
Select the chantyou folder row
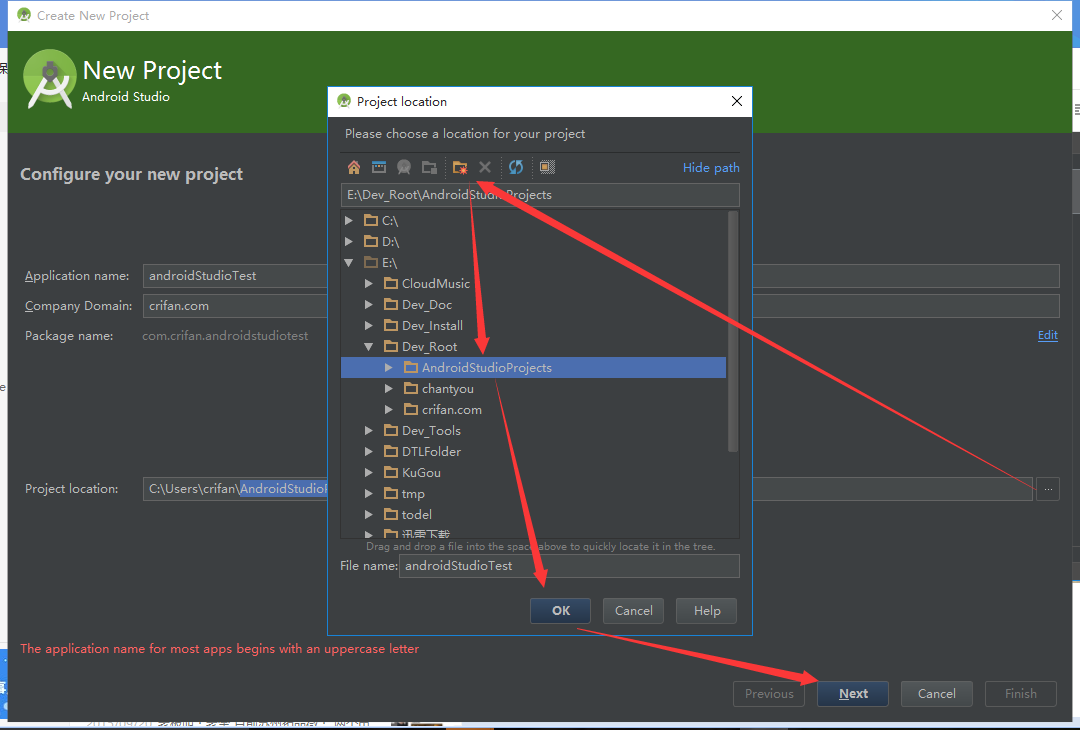[534, 388]
